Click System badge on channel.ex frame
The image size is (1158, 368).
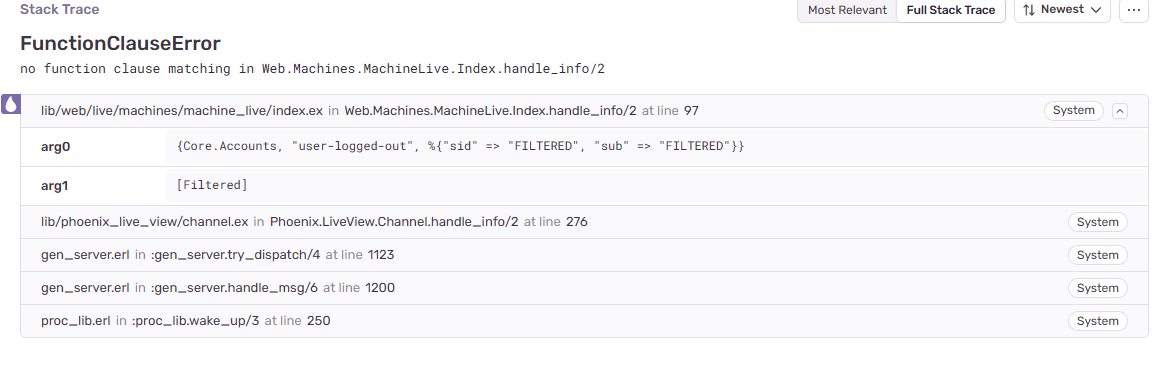1097,222
